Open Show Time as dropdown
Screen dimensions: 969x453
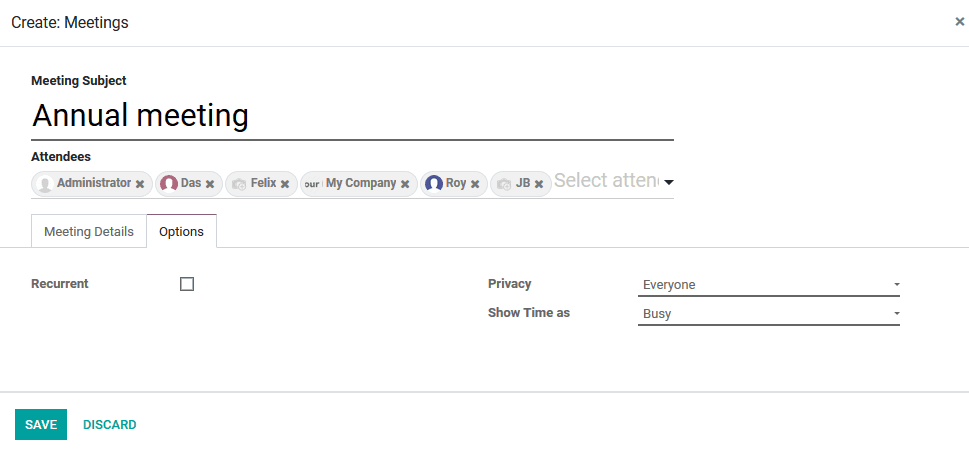pyautogui.click(x=769, y=314)
